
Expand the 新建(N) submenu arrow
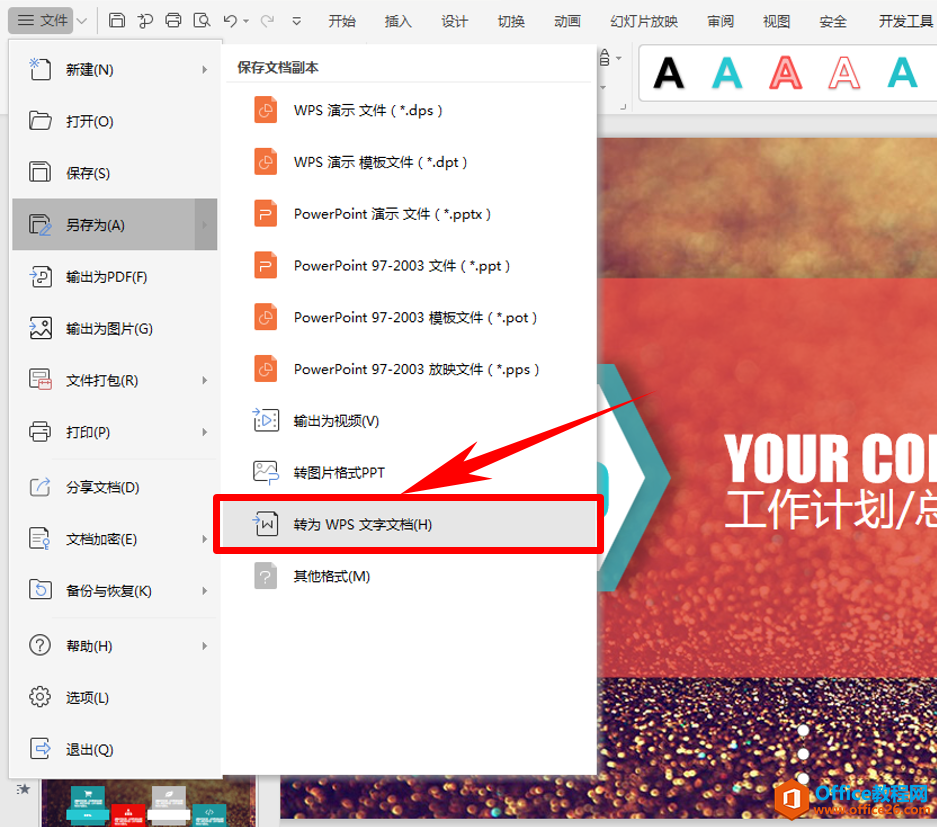(x=204, y=70)
